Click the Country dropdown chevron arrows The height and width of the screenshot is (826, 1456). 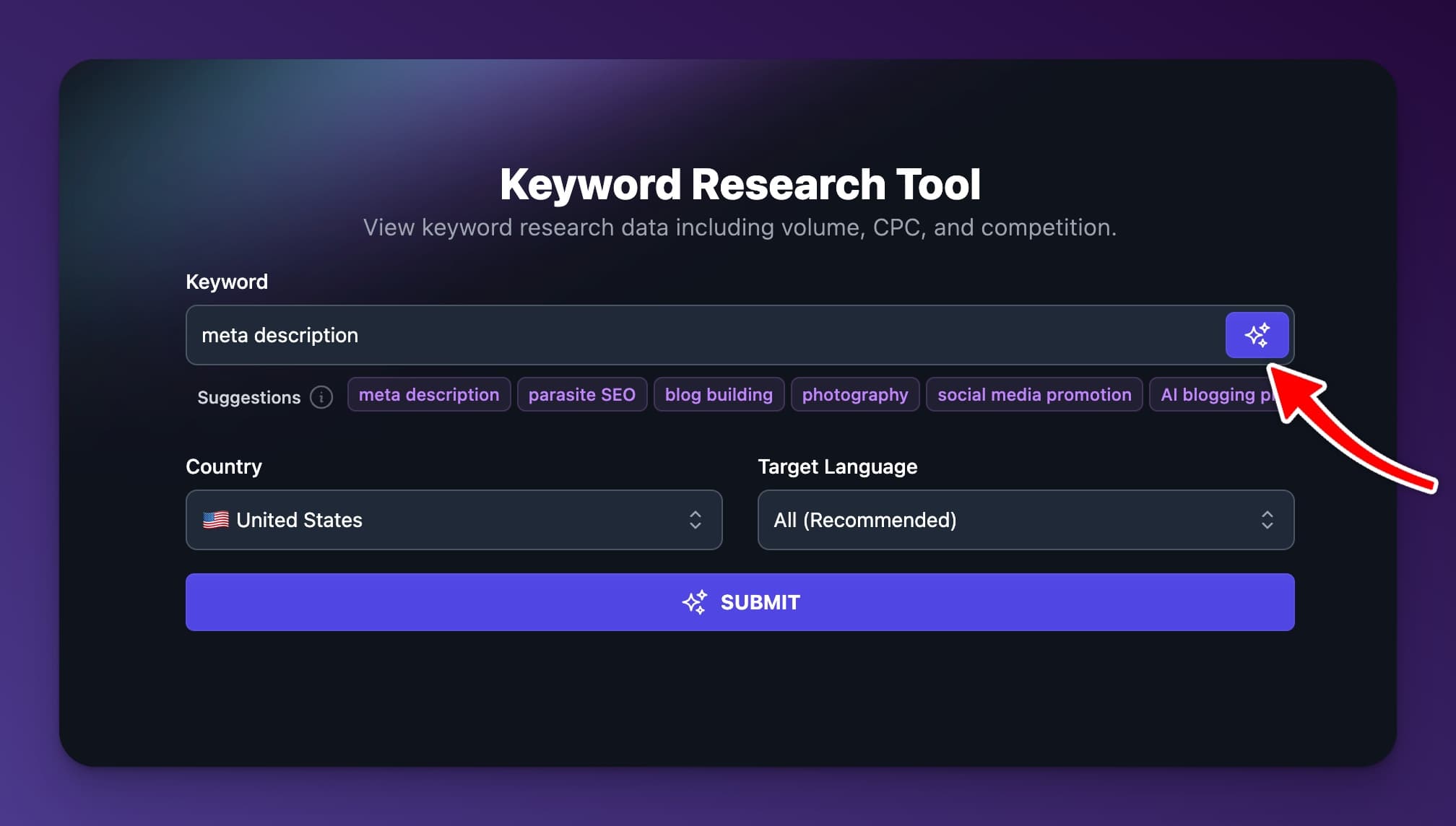pyautogui.click(x=695, y=520)
